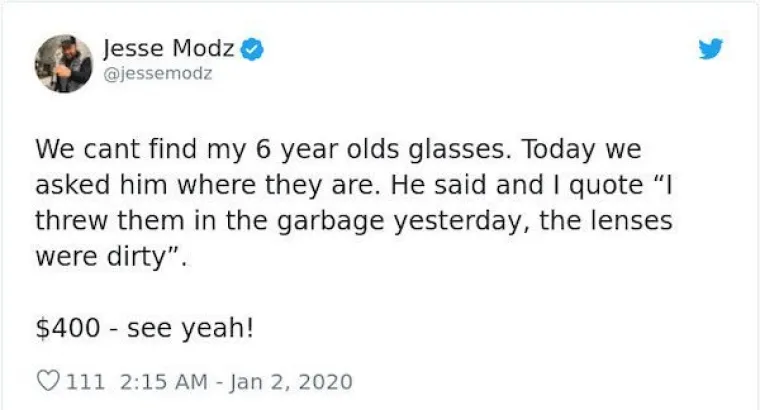Viewport: 760px width, 410px height.
Task: Open the Jesse Modz display name link
Action: (170, 49)
